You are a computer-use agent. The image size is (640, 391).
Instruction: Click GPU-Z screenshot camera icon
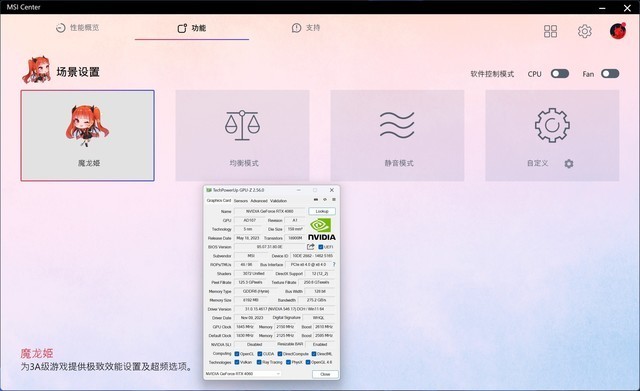tap(316, 200)
